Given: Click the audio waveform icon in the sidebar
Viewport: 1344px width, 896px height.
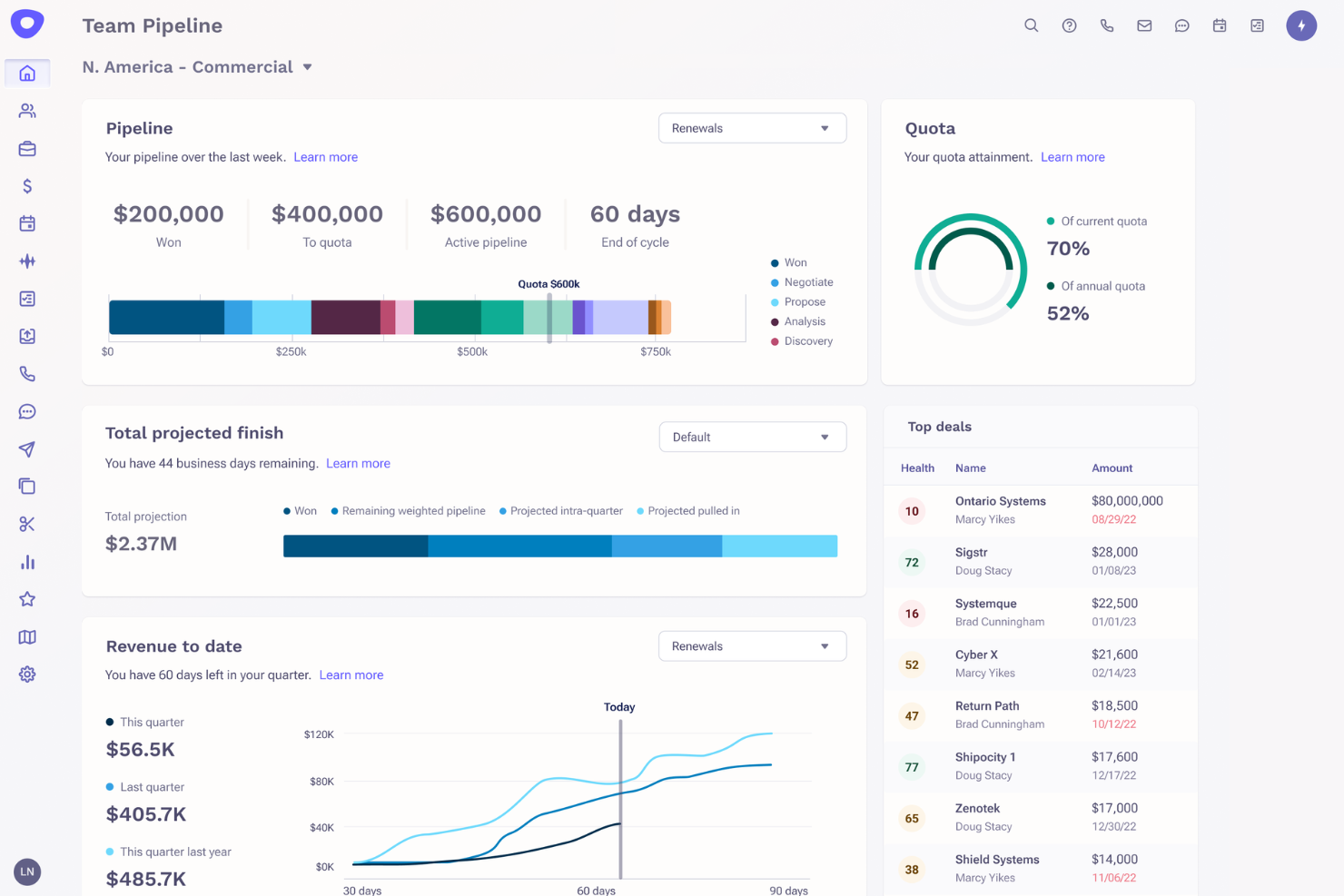Looking at the screenshot, I should click(27, 261).
